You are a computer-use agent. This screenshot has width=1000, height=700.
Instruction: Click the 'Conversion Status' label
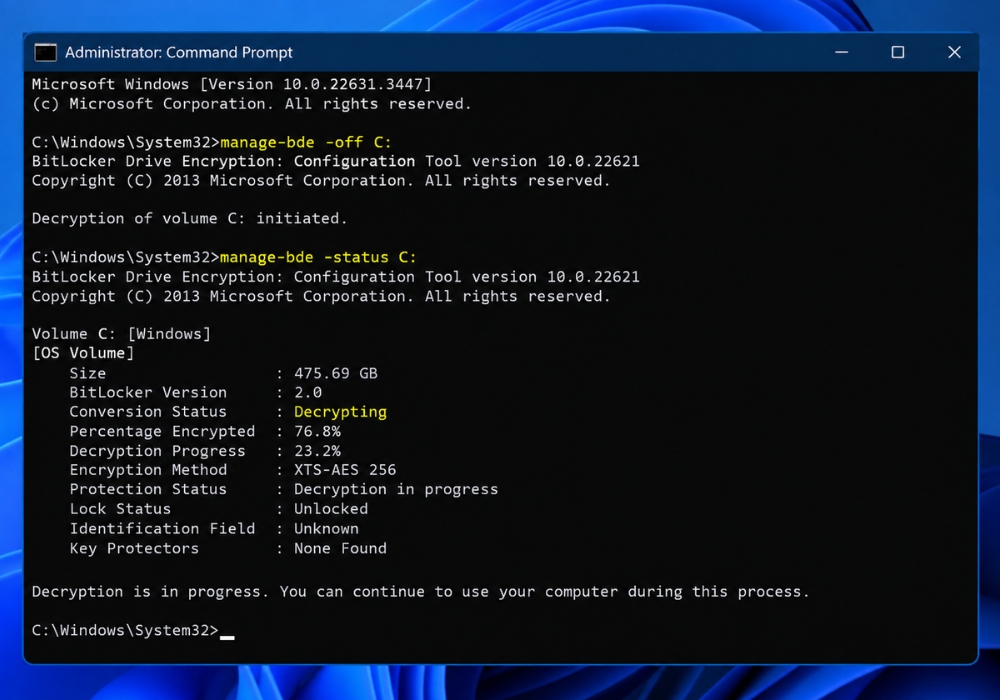tap(148, 412)
